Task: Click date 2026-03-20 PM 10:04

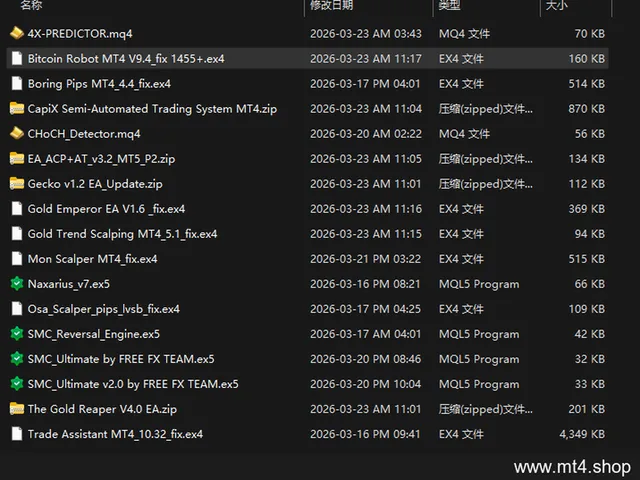Action: [x=365, y=384]
